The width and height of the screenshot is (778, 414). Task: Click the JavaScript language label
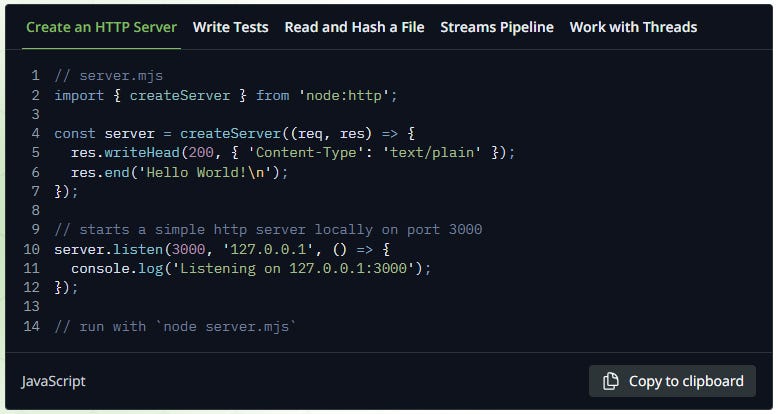53,381
